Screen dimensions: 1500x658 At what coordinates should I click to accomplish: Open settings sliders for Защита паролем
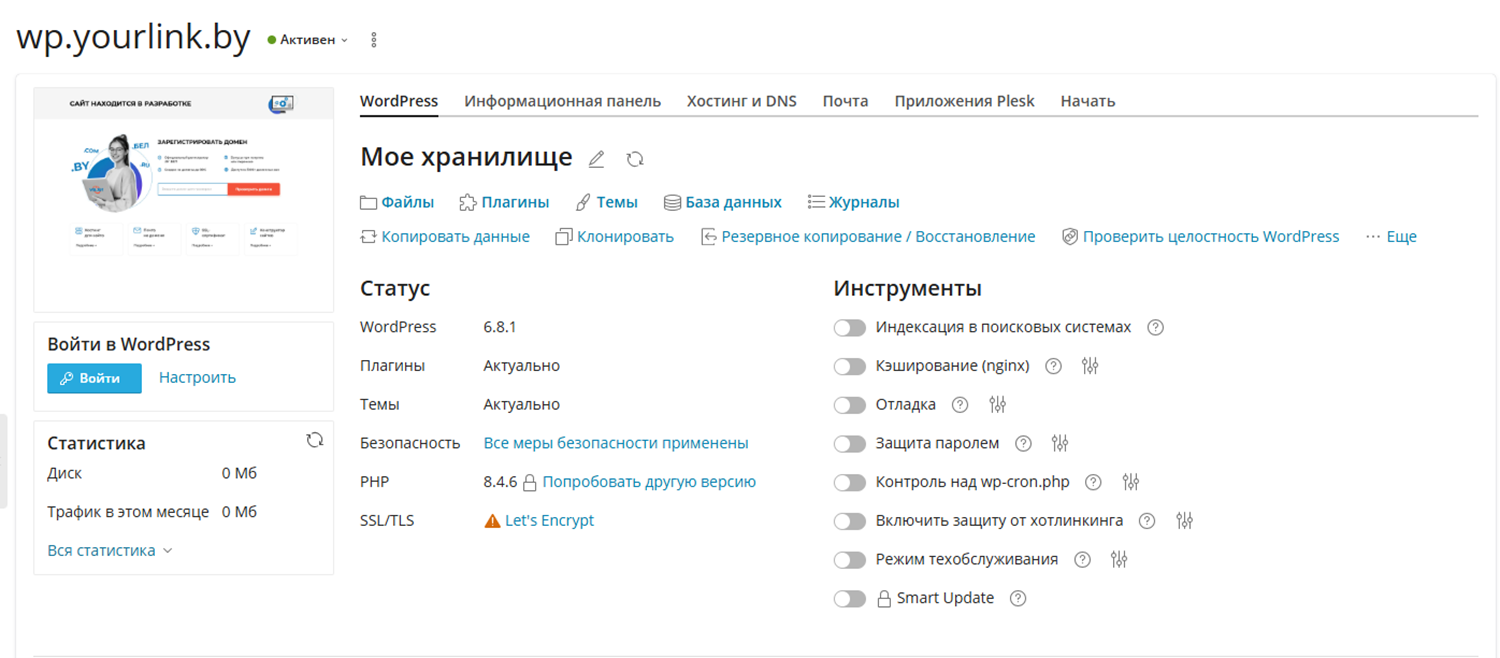[x=1060, y=443]
